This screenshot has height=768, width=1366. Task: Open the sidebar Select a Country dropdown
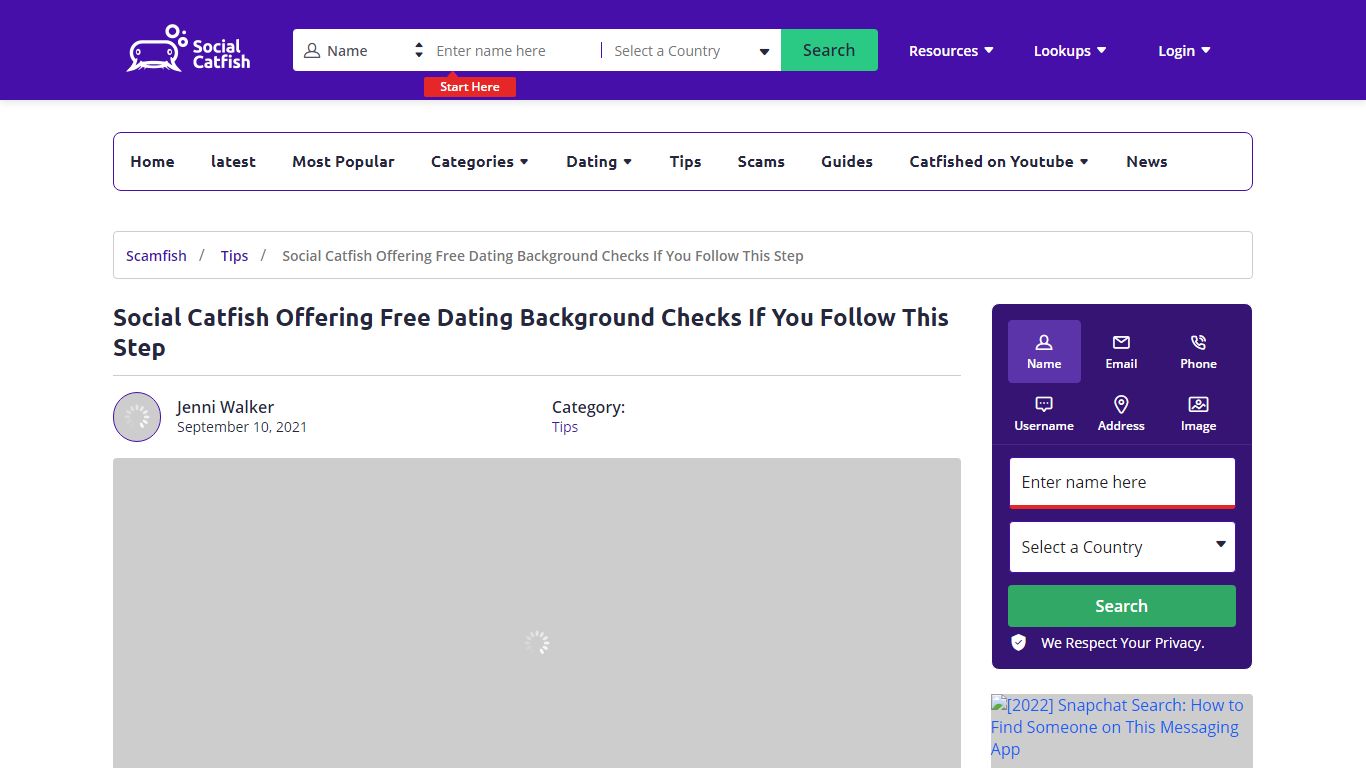click(x=1122, y=547)
